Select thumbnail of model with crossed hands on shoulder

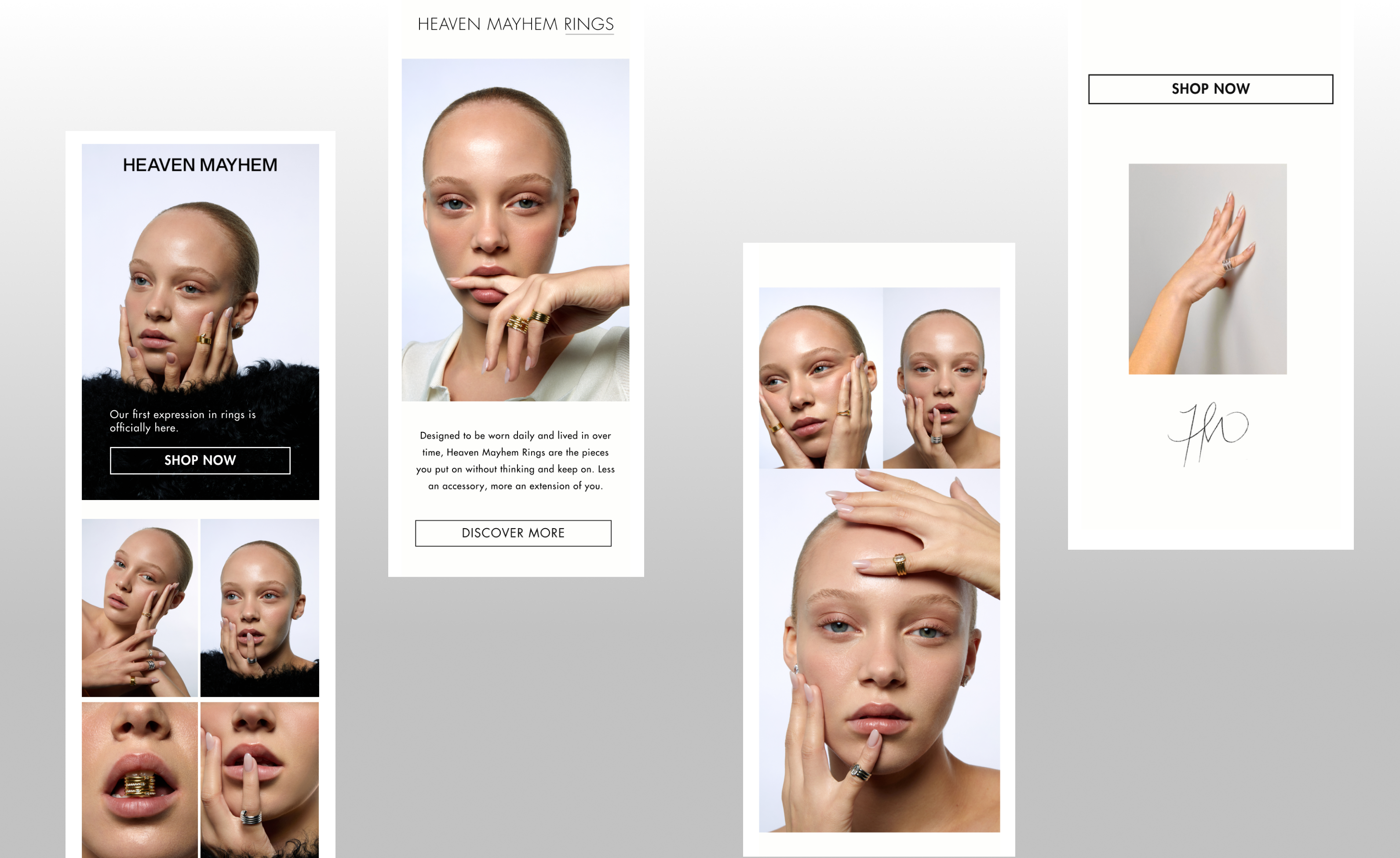pos(140,607)
